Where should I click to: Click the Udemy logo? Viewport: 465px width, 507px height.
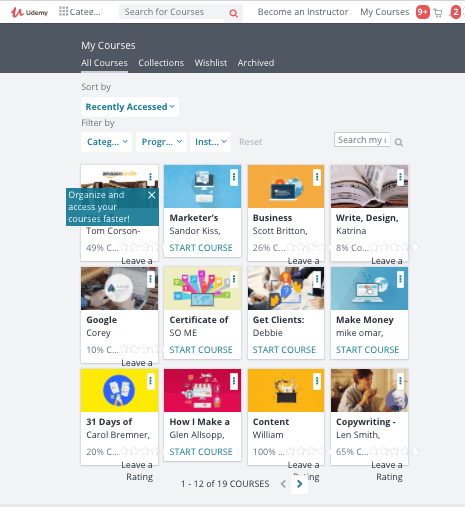point(29,12)
